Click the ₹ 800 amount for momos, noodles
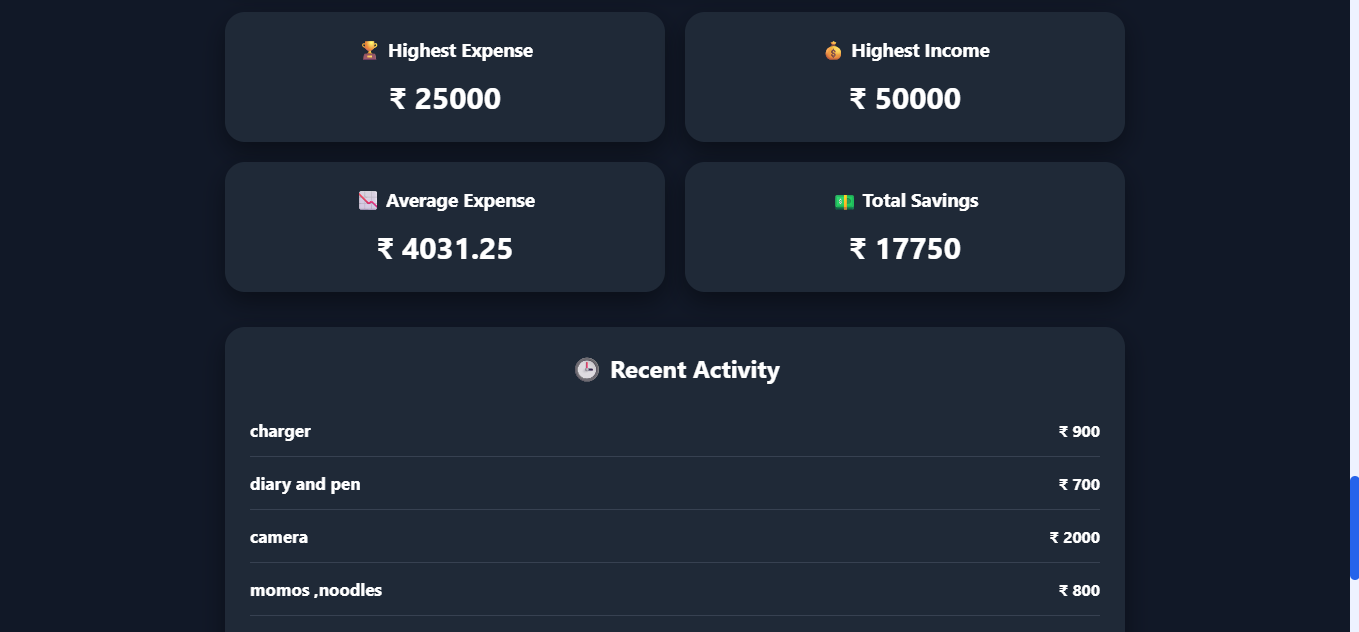Image resolution: width=1359 pixels, height=632 pixels. (1079, 591)
